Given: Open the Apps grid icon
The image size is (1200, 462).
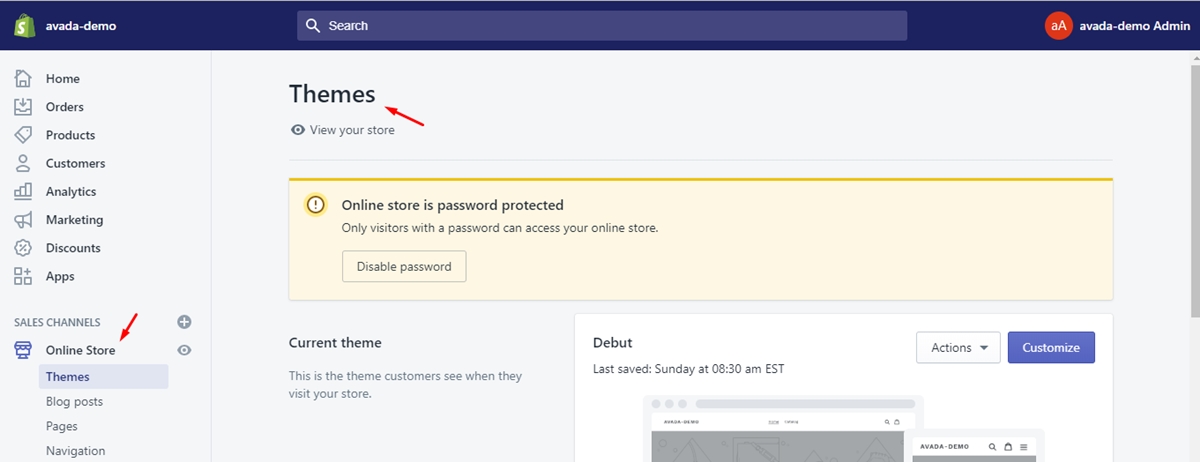Looking at the screenshot, I should 23,276.
